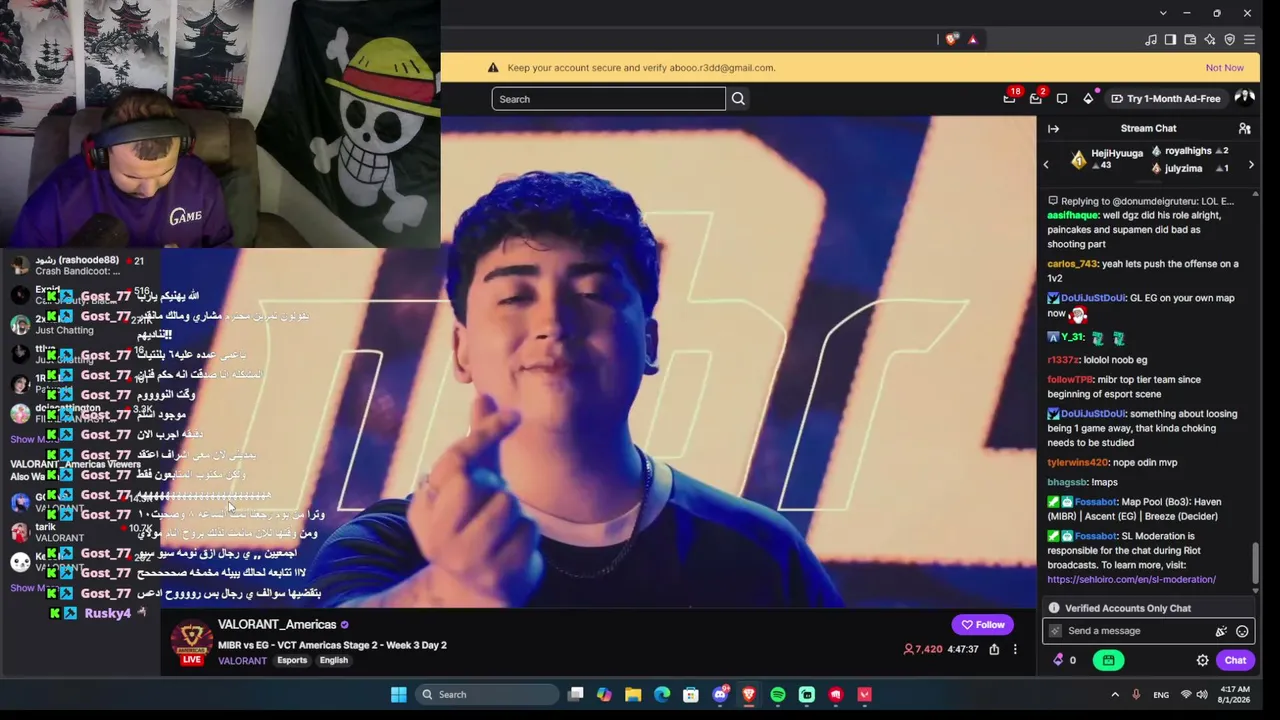Screen dimensions: 1280x720
Task: Show hidden system tray icons
Action: point(1115,695)
